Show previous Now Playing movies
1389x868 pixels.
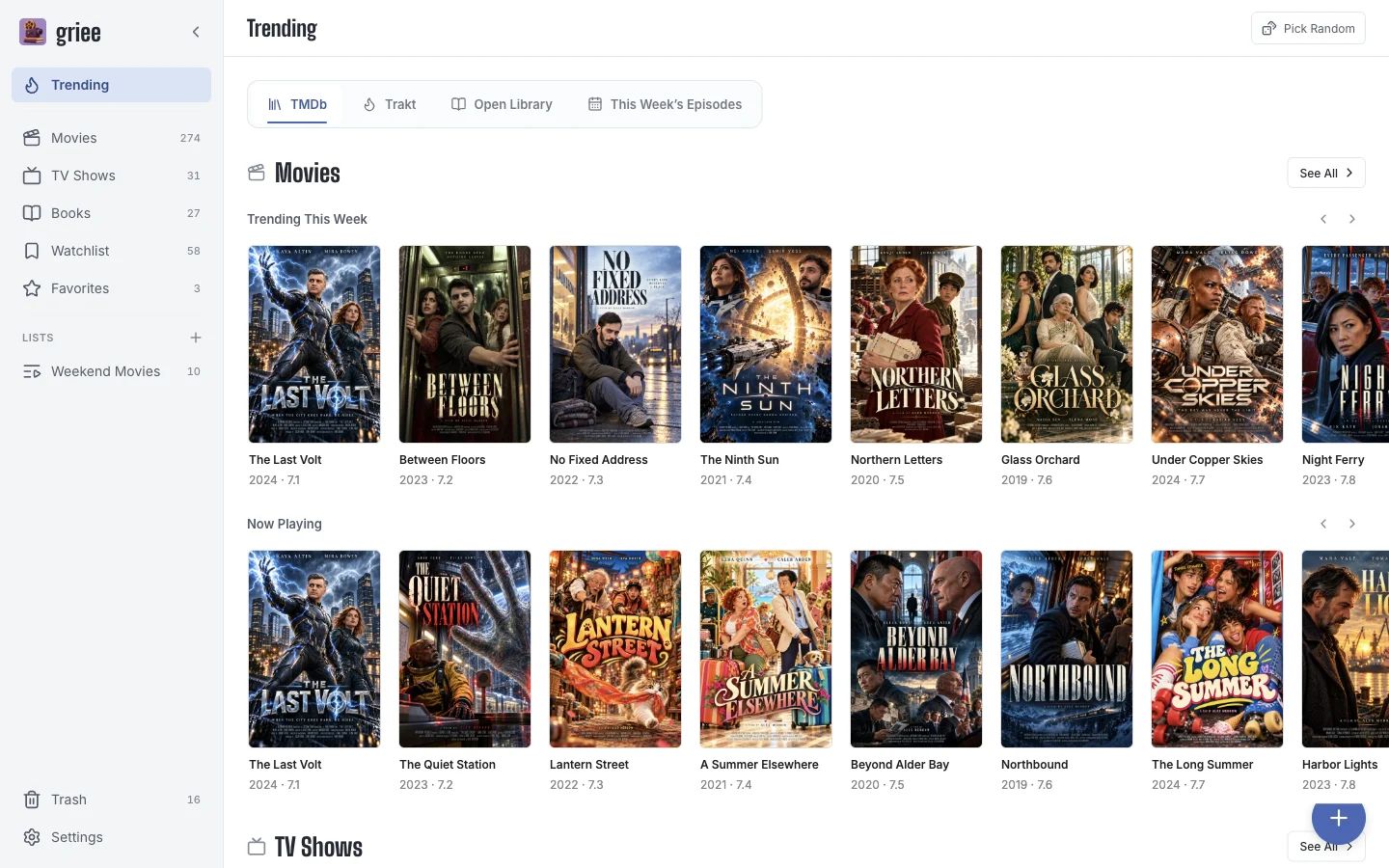tap(1323, 524)
